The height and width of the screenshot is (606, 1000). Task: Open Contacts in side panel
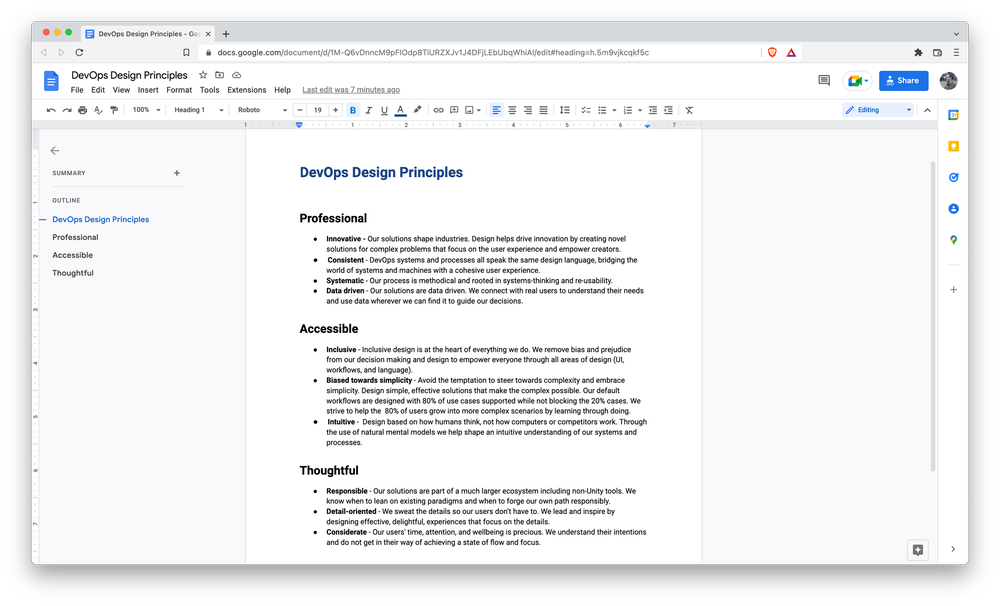click(x=953, y=209)
